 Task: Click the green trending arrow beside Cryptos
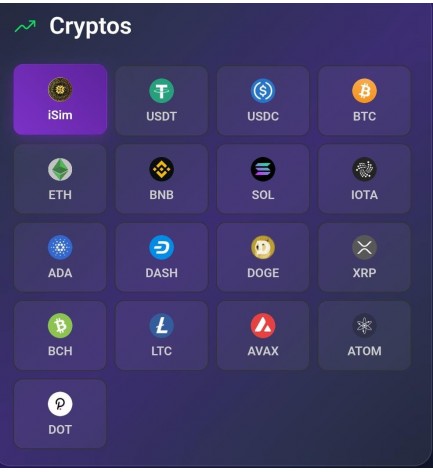tap(25, 26)
